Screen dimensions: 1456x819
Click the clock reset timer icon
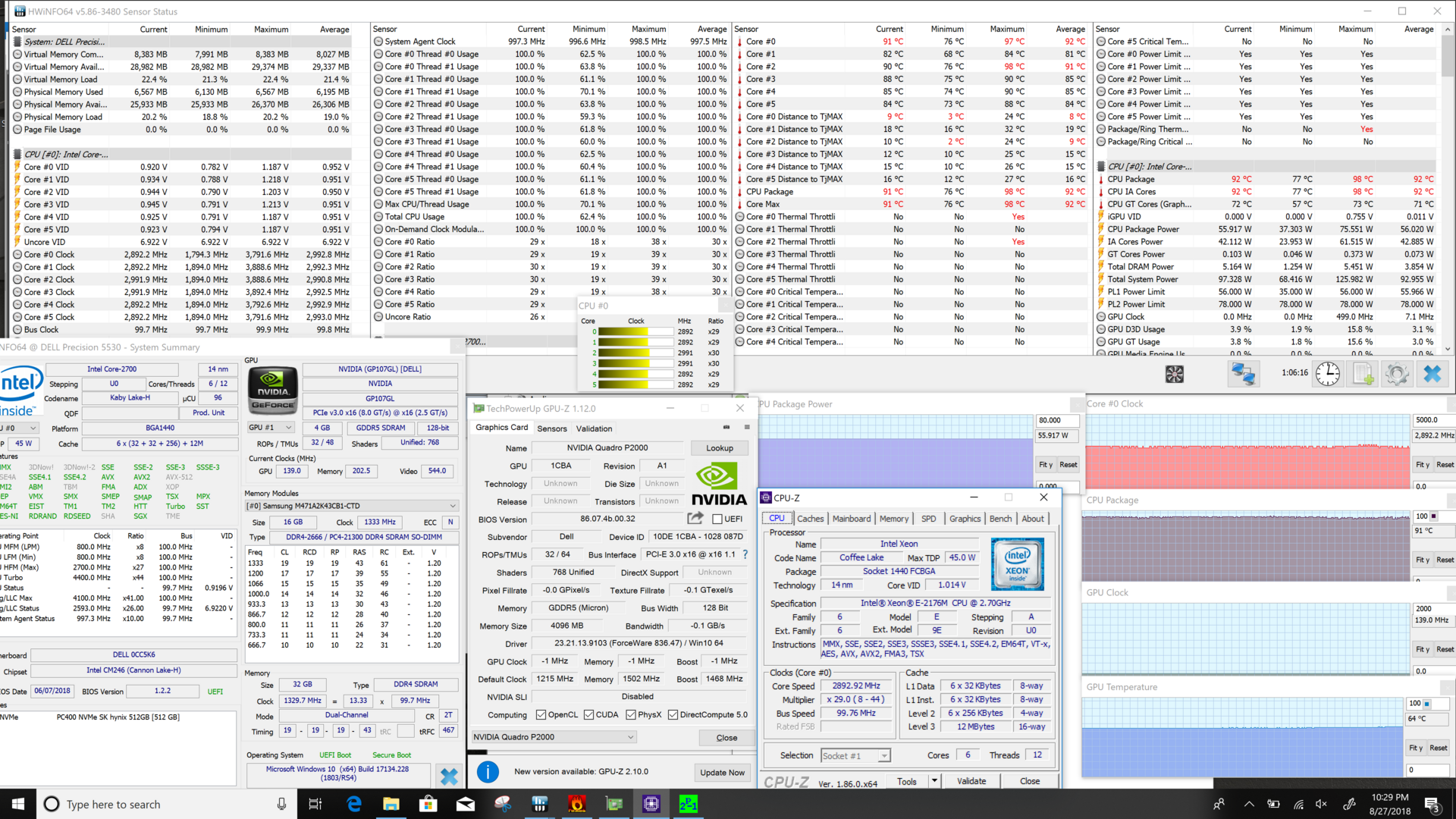click(1327, 374)
